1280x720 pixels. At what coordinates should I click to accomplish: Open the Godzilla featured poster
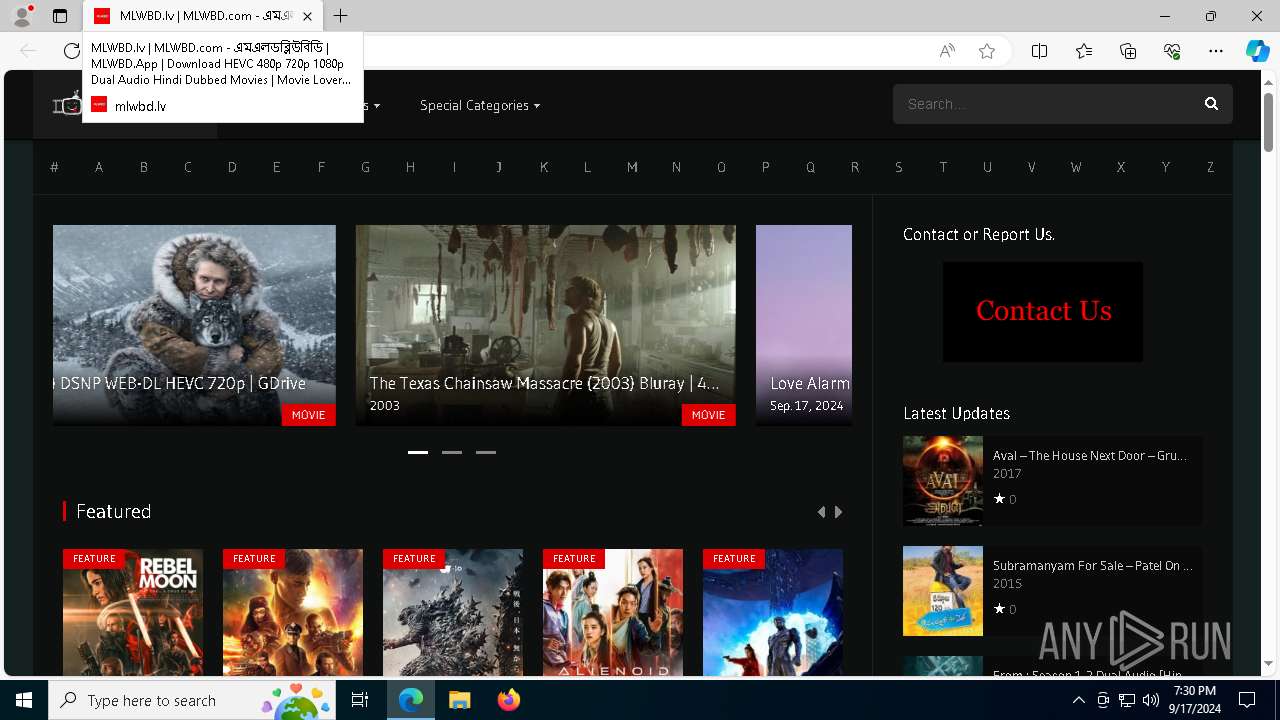click(x=453, y=612)
